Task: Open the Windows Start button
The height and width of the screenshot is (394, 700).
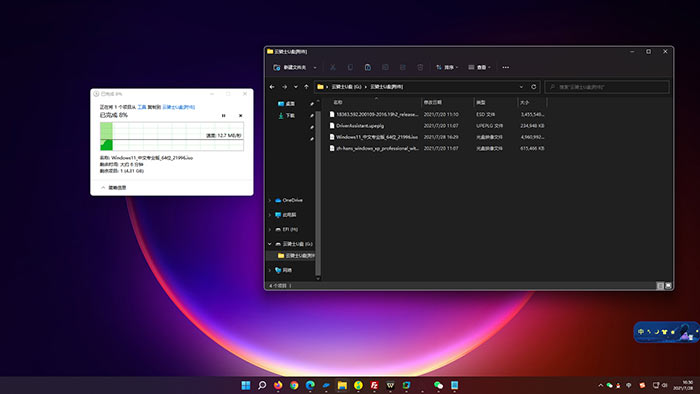Action: pyautogui.click(x=246, y=385)
